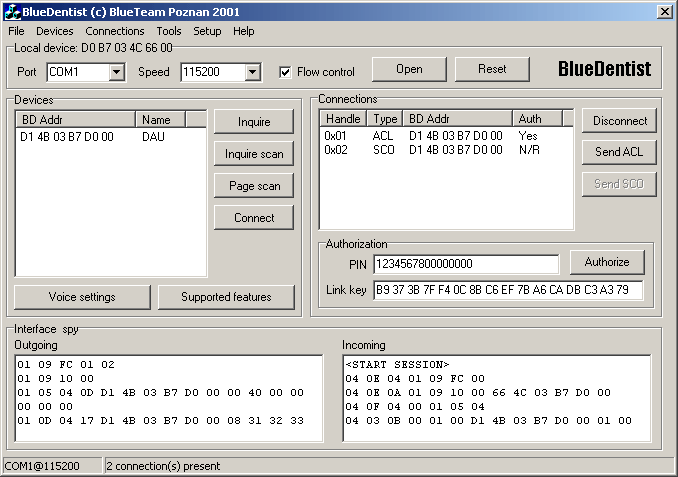
Task: Click incoming line 04 0E 04 01 09 FC 00
Action: 415,378
